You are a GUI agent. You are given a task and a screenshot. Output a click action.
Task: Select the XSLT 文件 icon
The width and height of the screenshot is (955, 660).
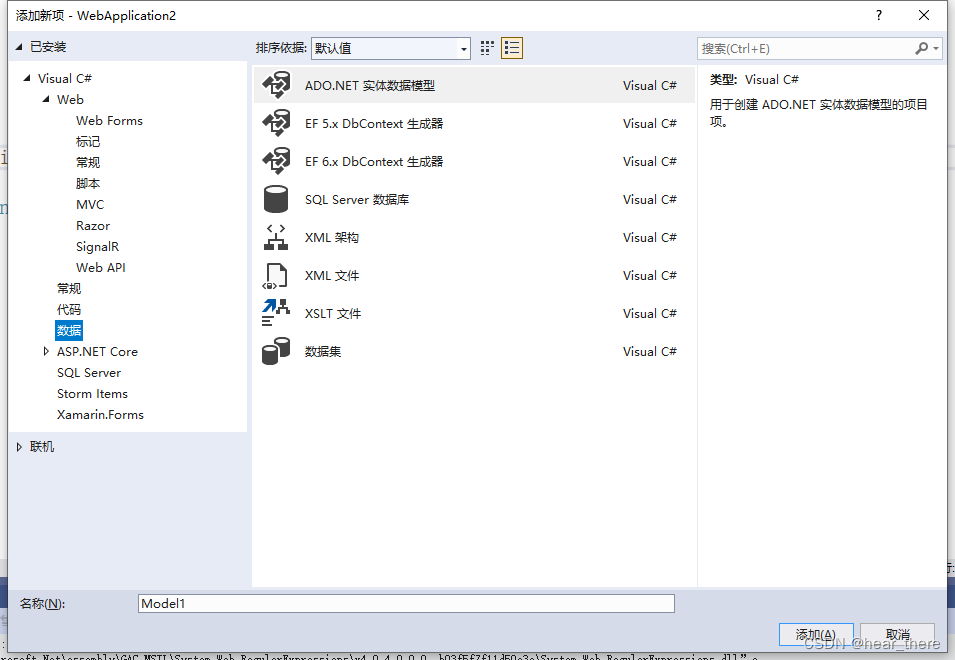click(x=276, y=313)
